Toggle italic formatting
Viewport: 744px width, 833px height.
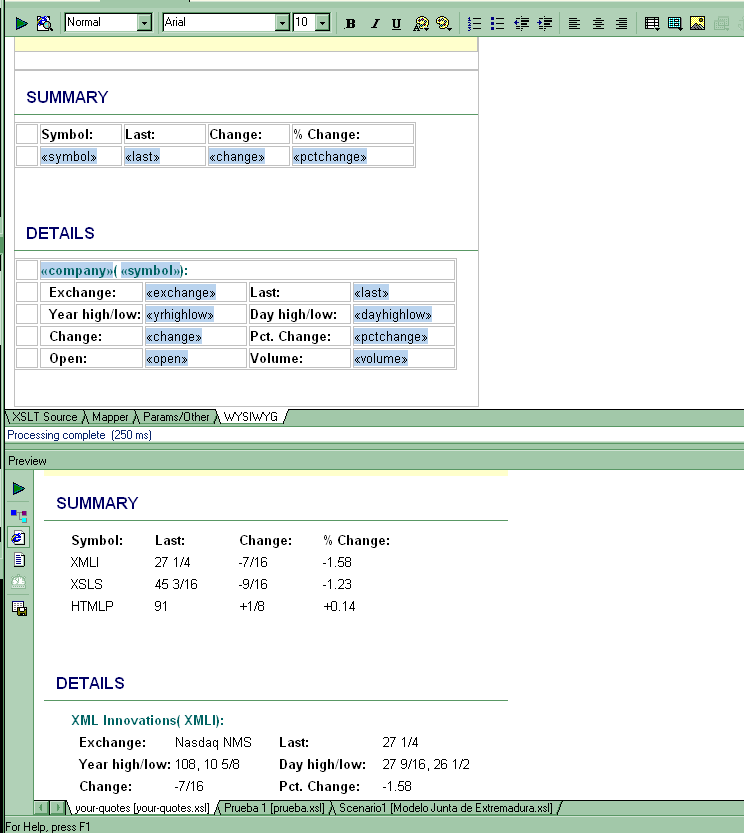point(374,23)
